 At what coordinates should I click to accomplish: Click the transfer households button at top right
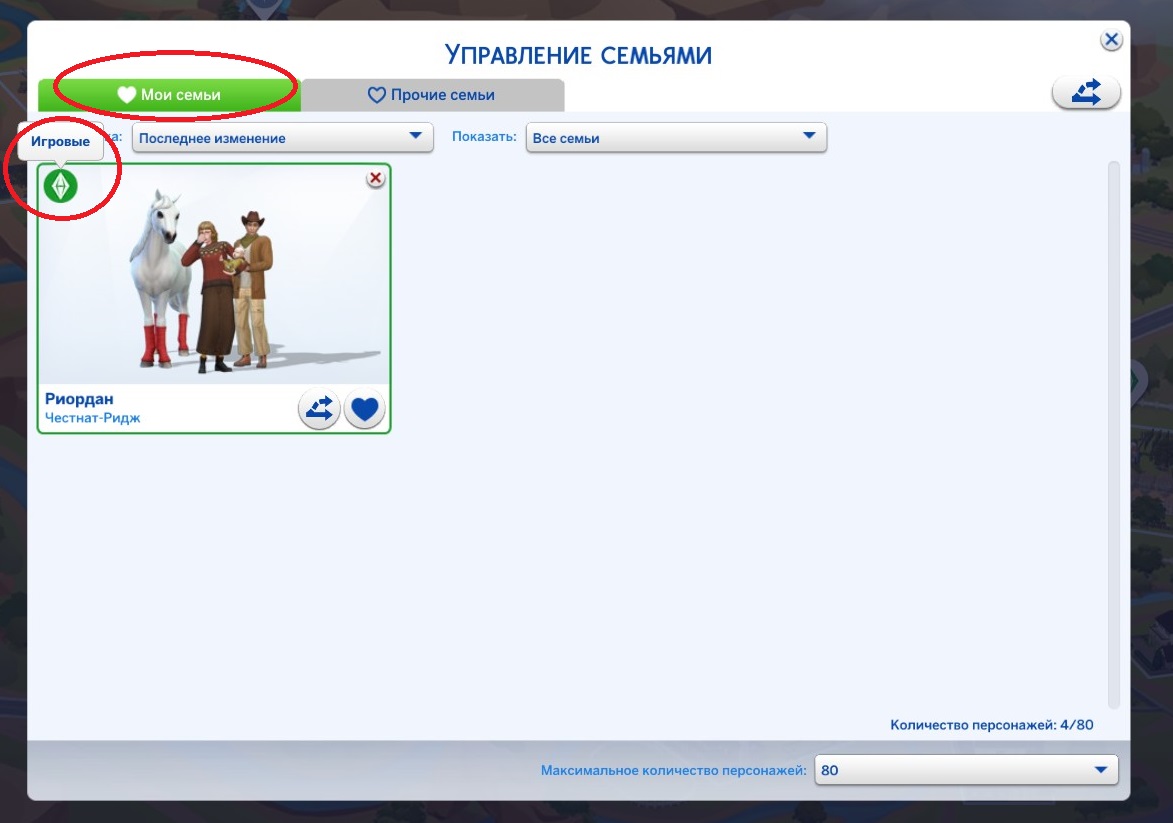coord(1085,92)
